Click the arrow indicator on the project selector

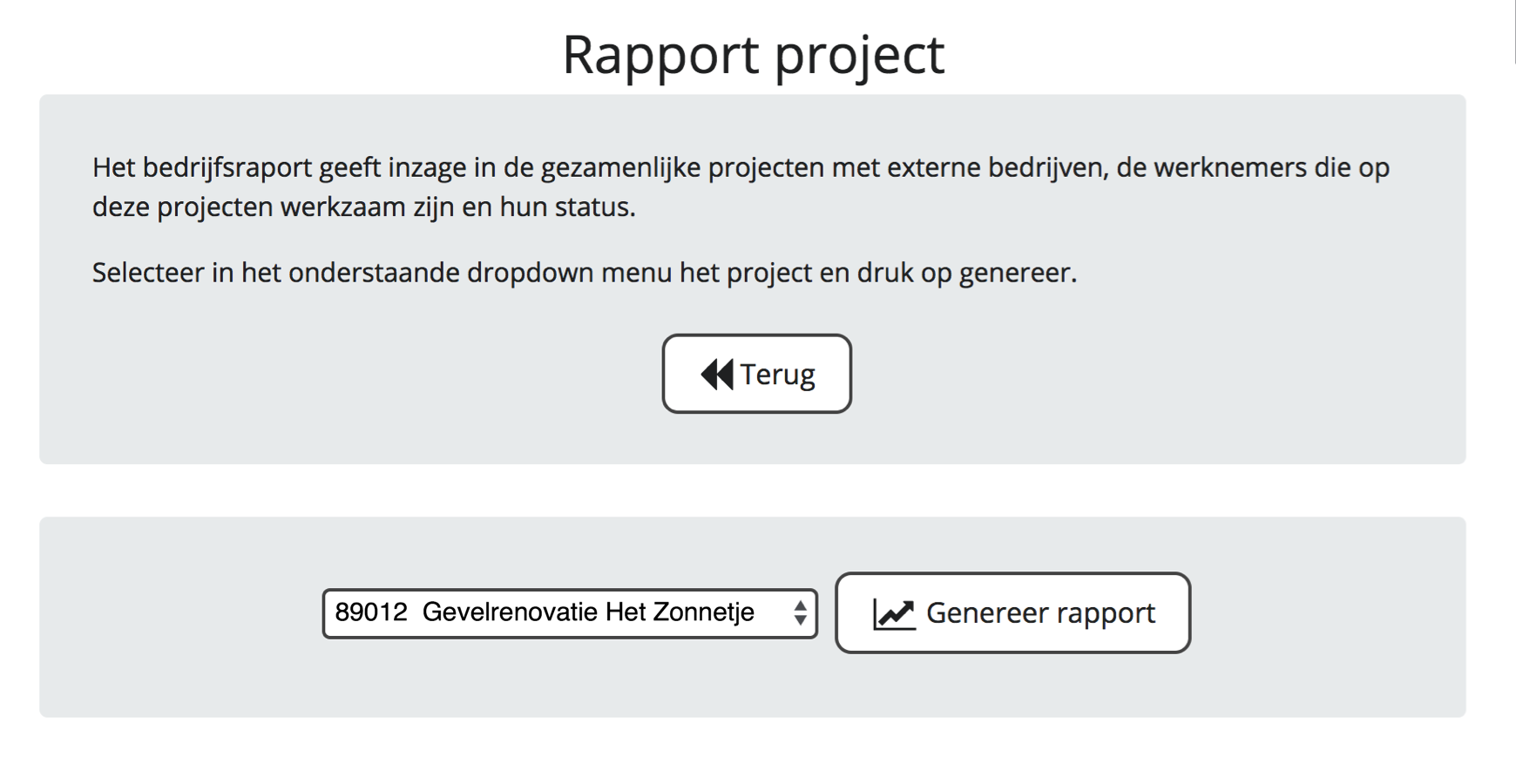coord(802,613)
